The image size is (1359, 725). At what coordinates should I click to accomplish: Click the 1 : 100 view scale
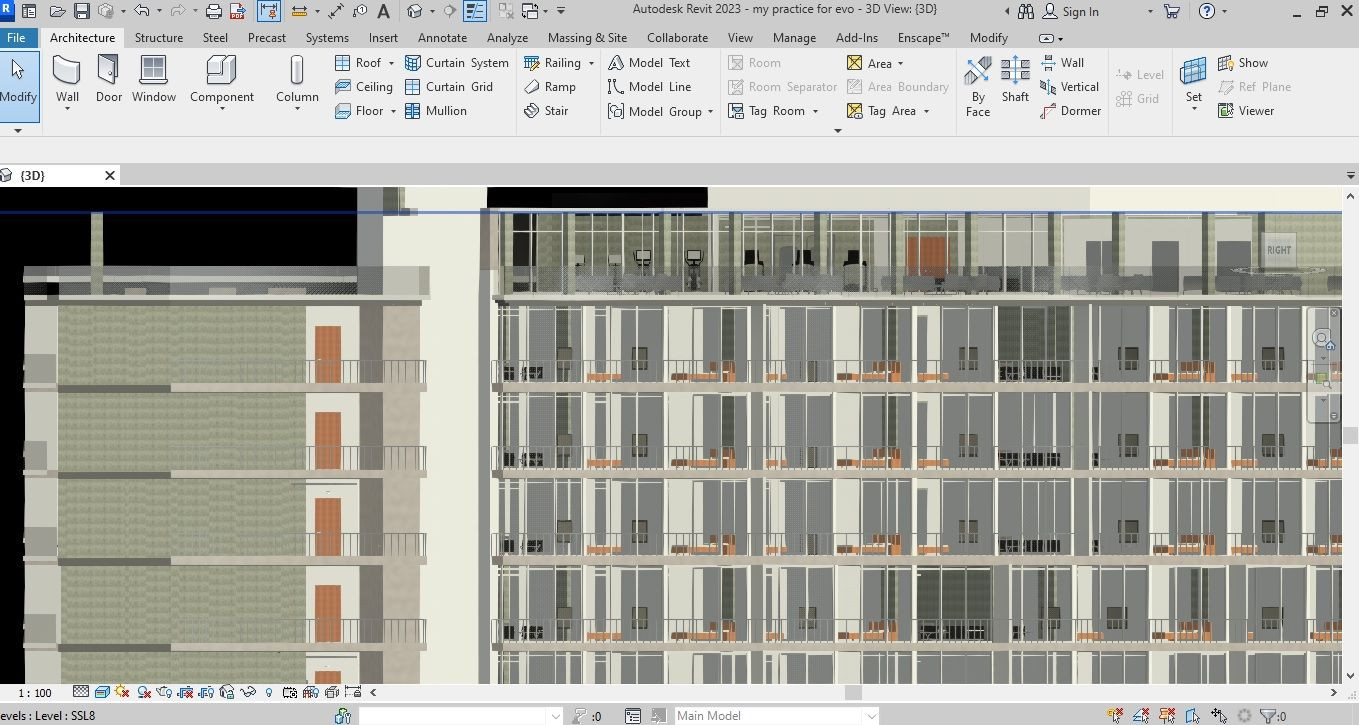coord(35,693)
